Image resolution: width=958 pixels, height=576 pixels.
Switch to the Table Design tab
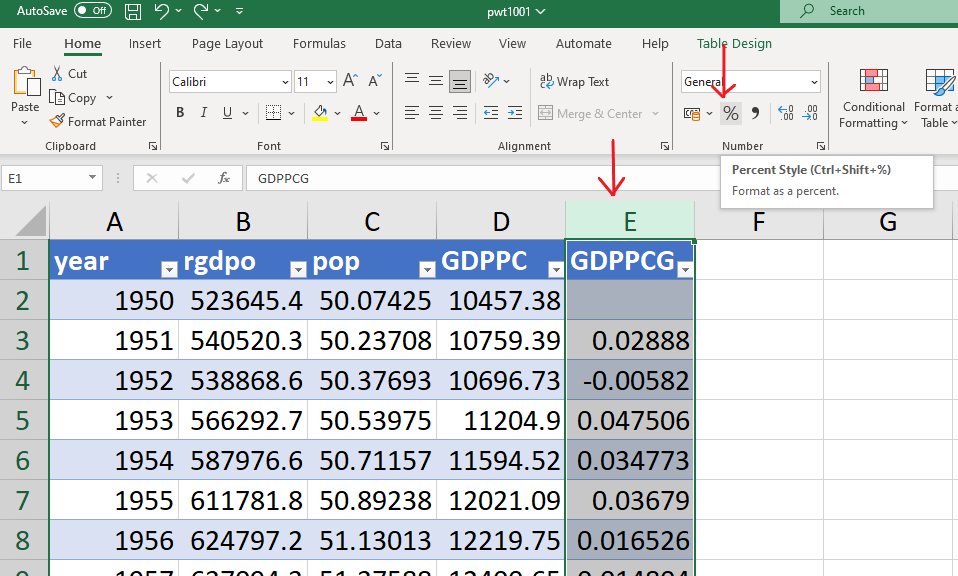(734, 44)
